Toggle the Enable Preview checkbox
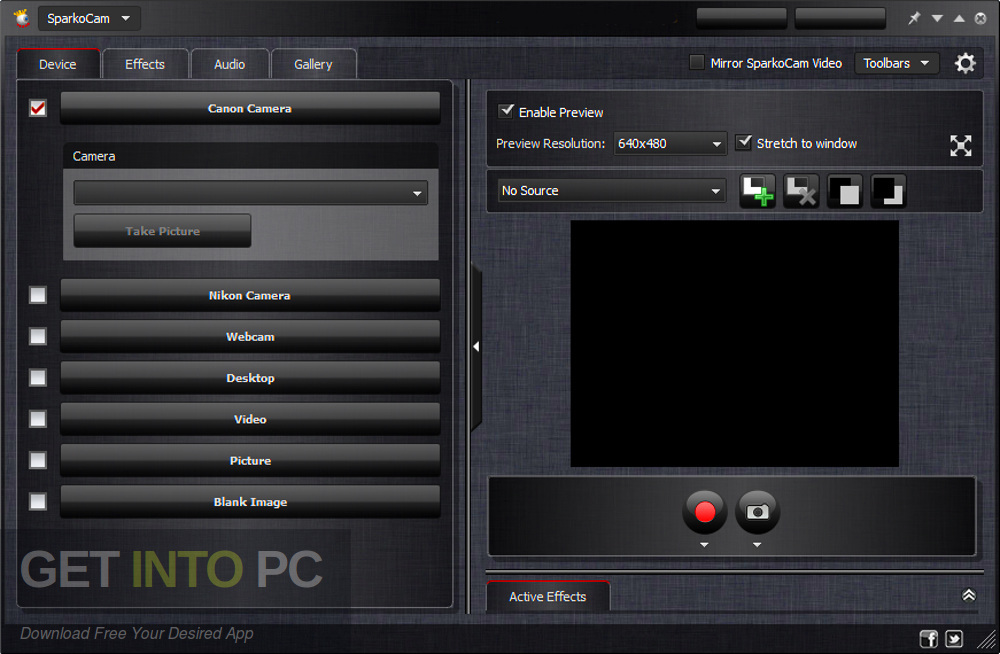This screenshot has width=1000, height=654. (x=506, y=111)
